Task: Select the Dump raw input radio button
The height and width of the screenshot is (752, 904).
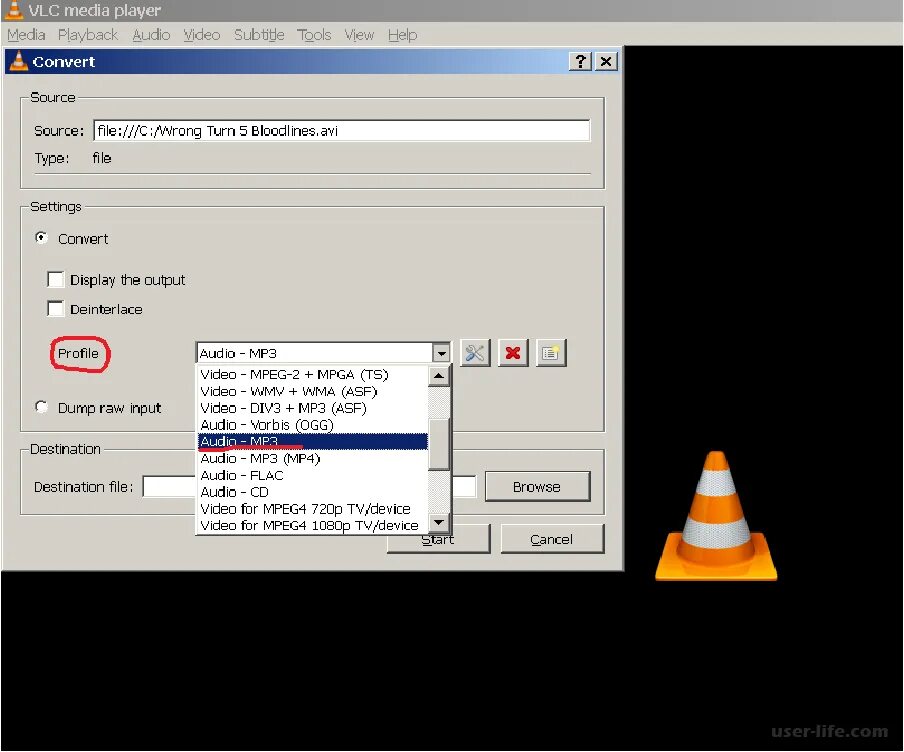Action: point(41,407)
